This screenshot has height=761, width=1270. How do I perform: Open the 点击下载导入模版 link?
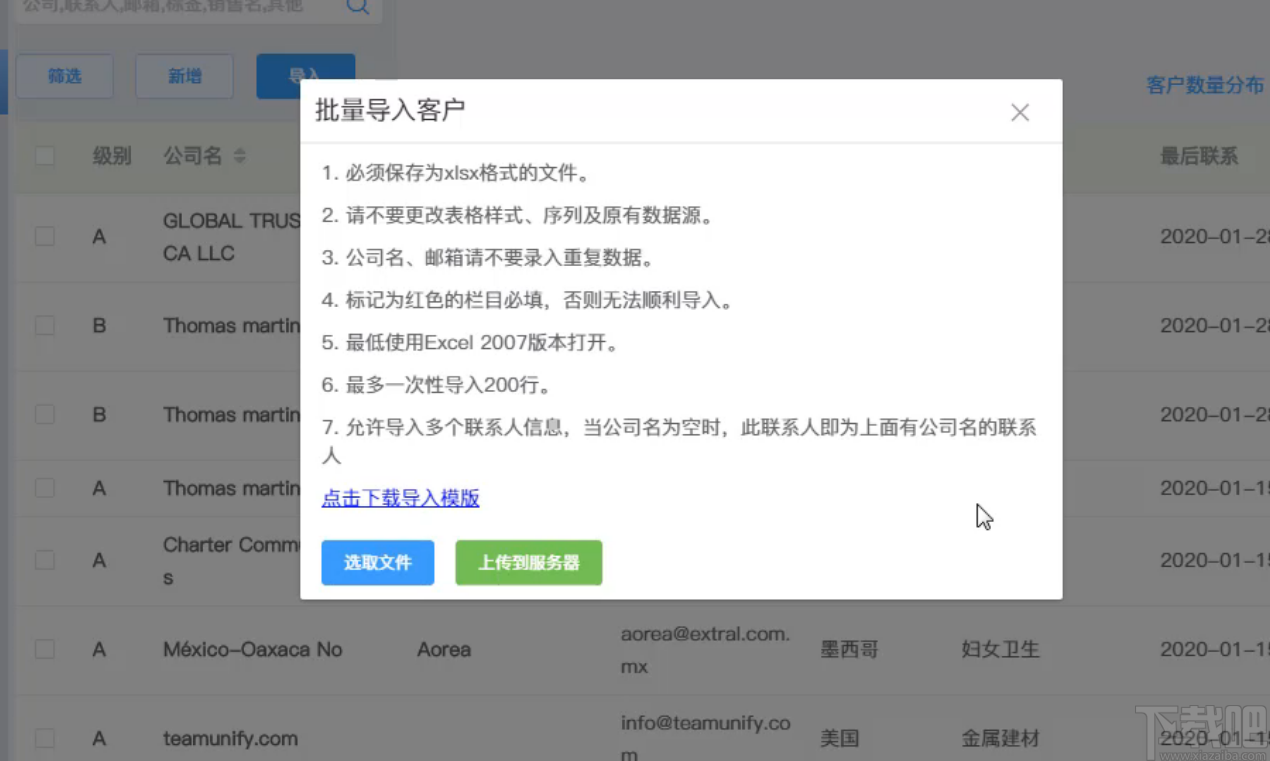(x=399, y=498)
